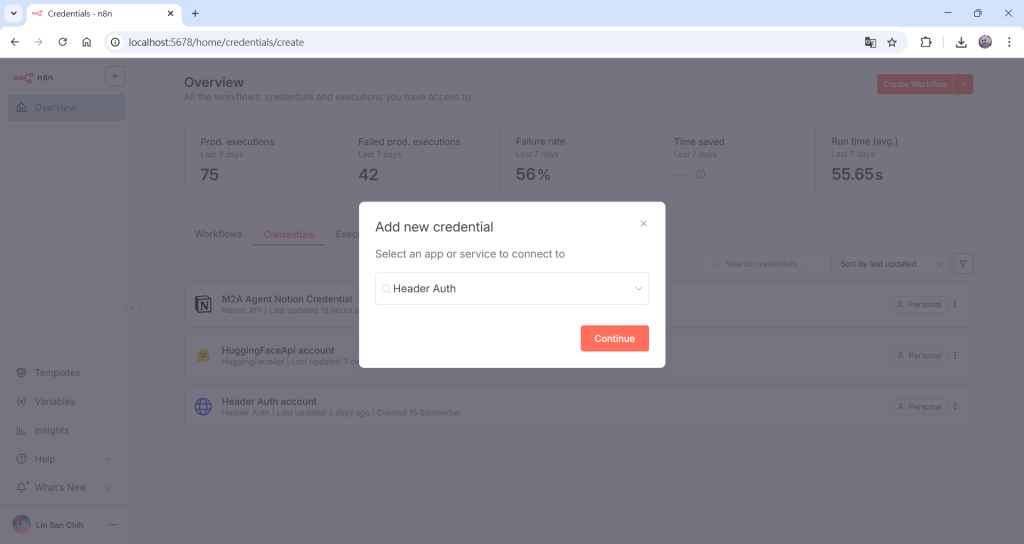This screenshot has width=1024, height=544.
Task: Click the search icon in the credential selector
Action: [x=386, y=289]
